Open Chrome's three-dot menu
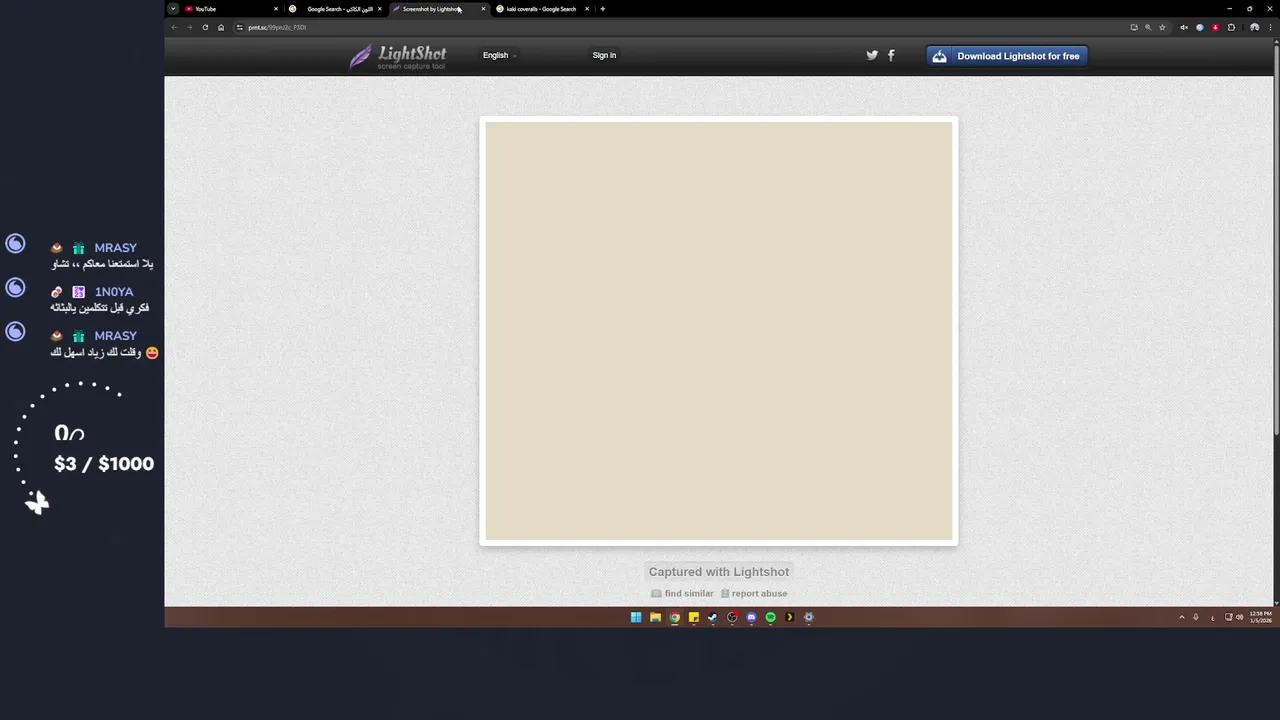The width and height of the screenshot is (1280, 720). tap(1270, 27)
